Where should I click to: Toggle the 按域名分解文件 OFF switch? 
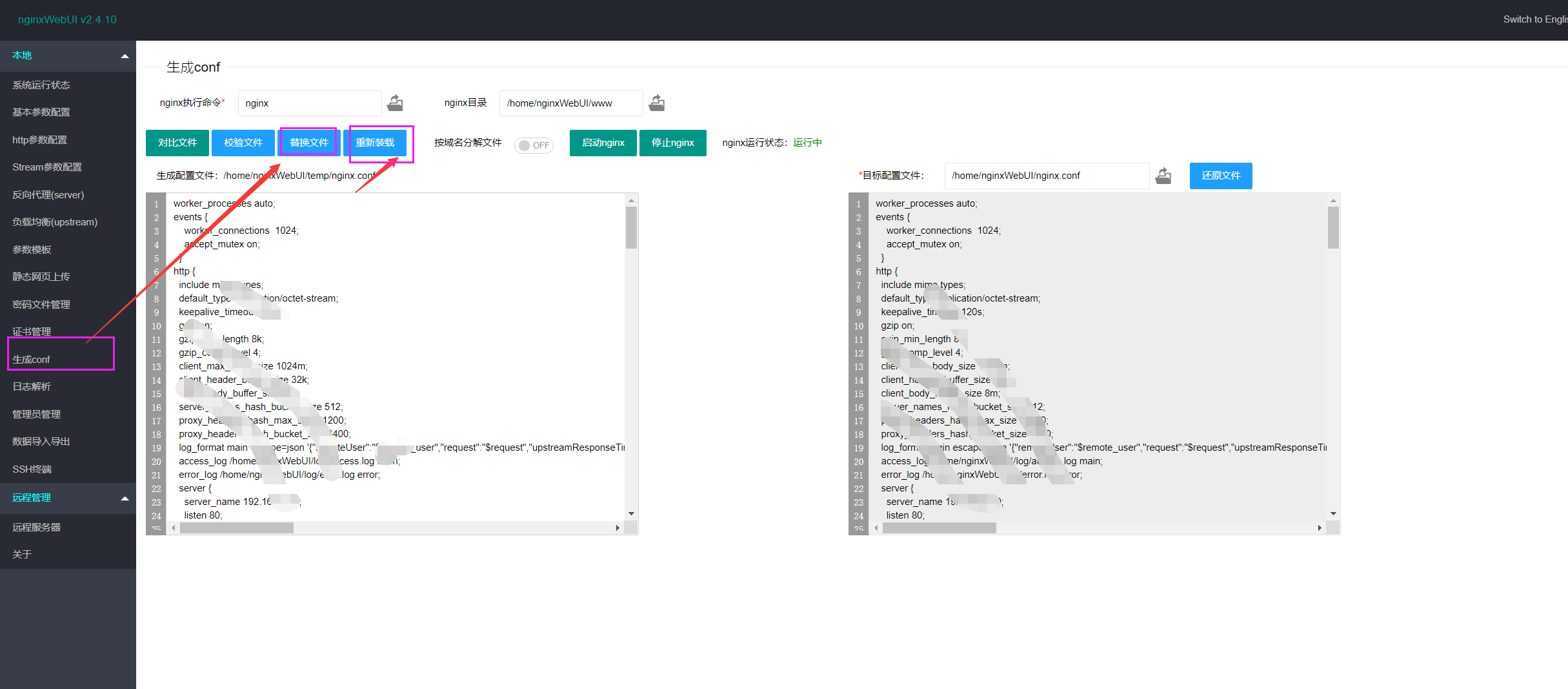pyautogui.click(x=534, y=145)
